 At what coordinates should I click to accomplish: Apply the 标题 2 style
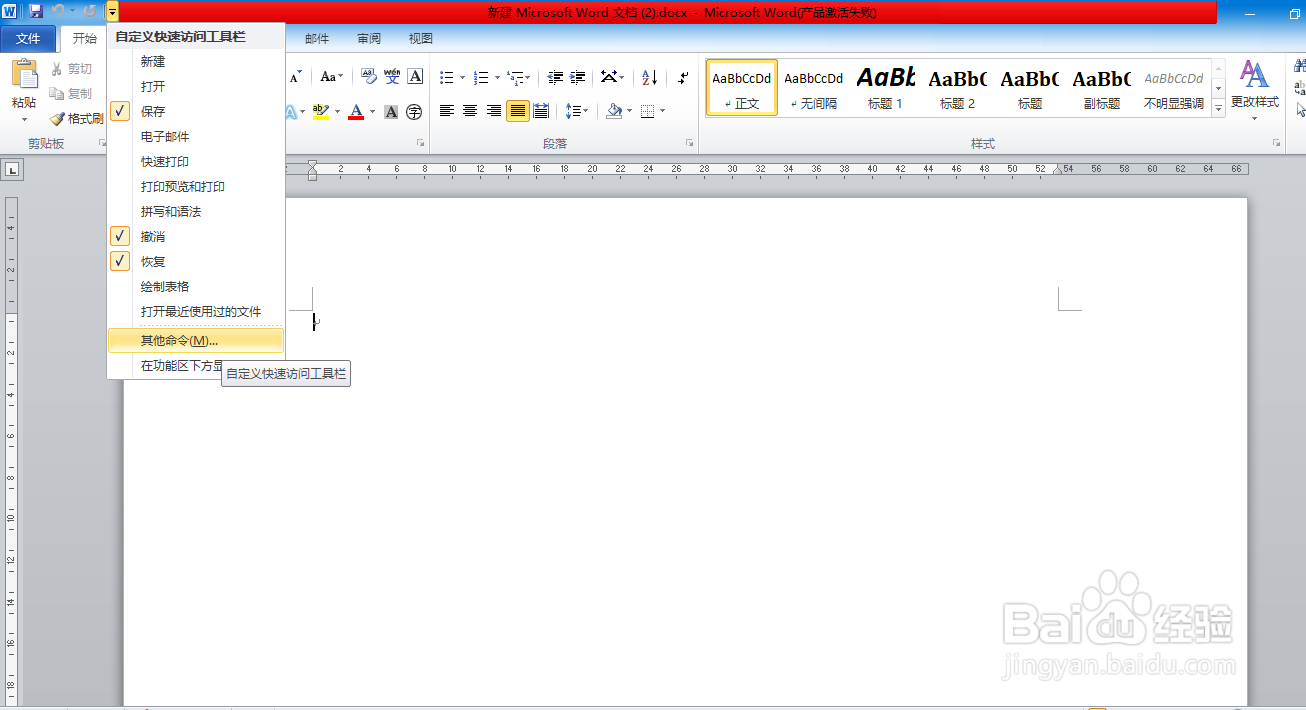point(957,88)
